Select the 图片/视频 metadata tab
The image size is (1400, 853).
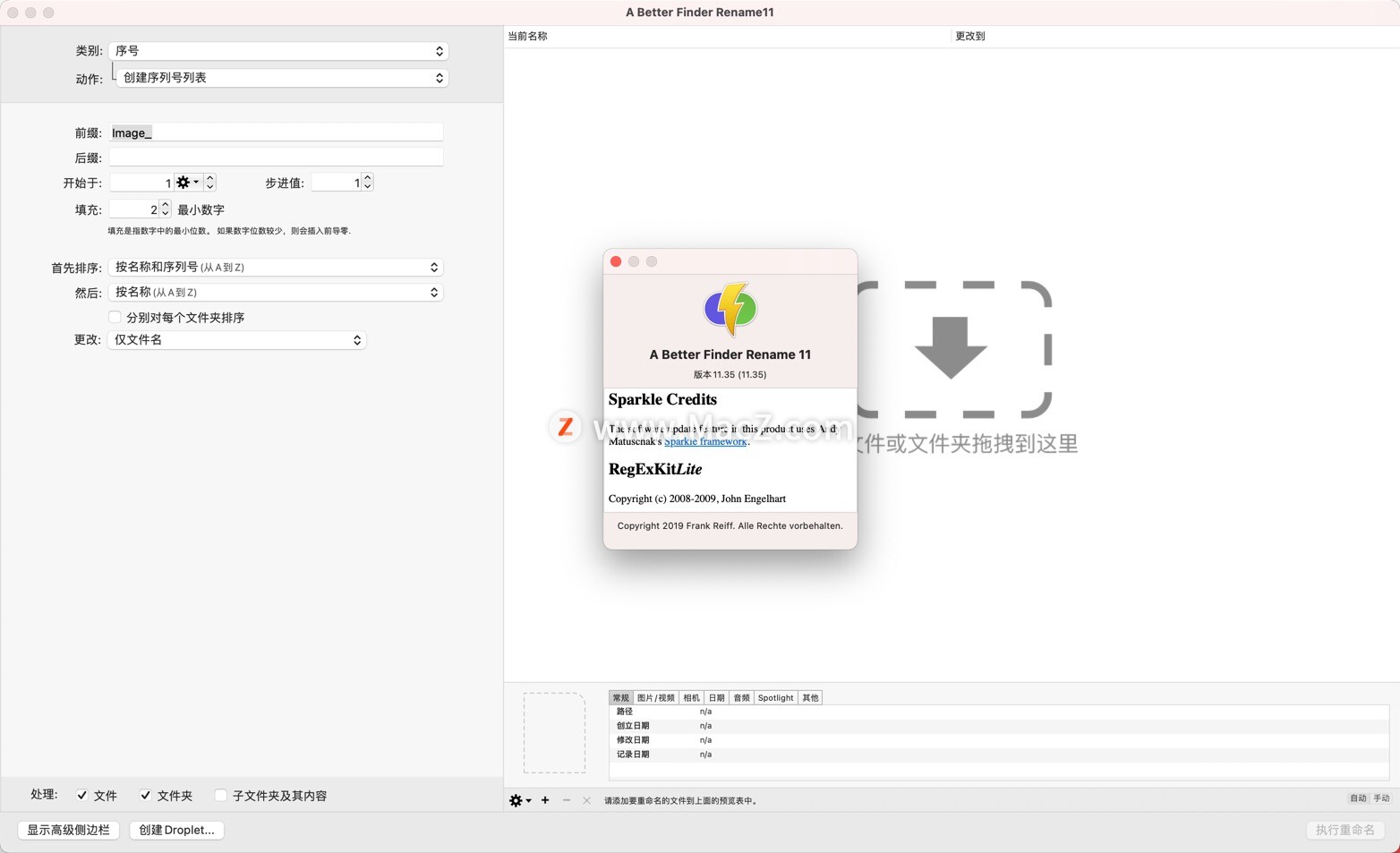click(656, 697)
